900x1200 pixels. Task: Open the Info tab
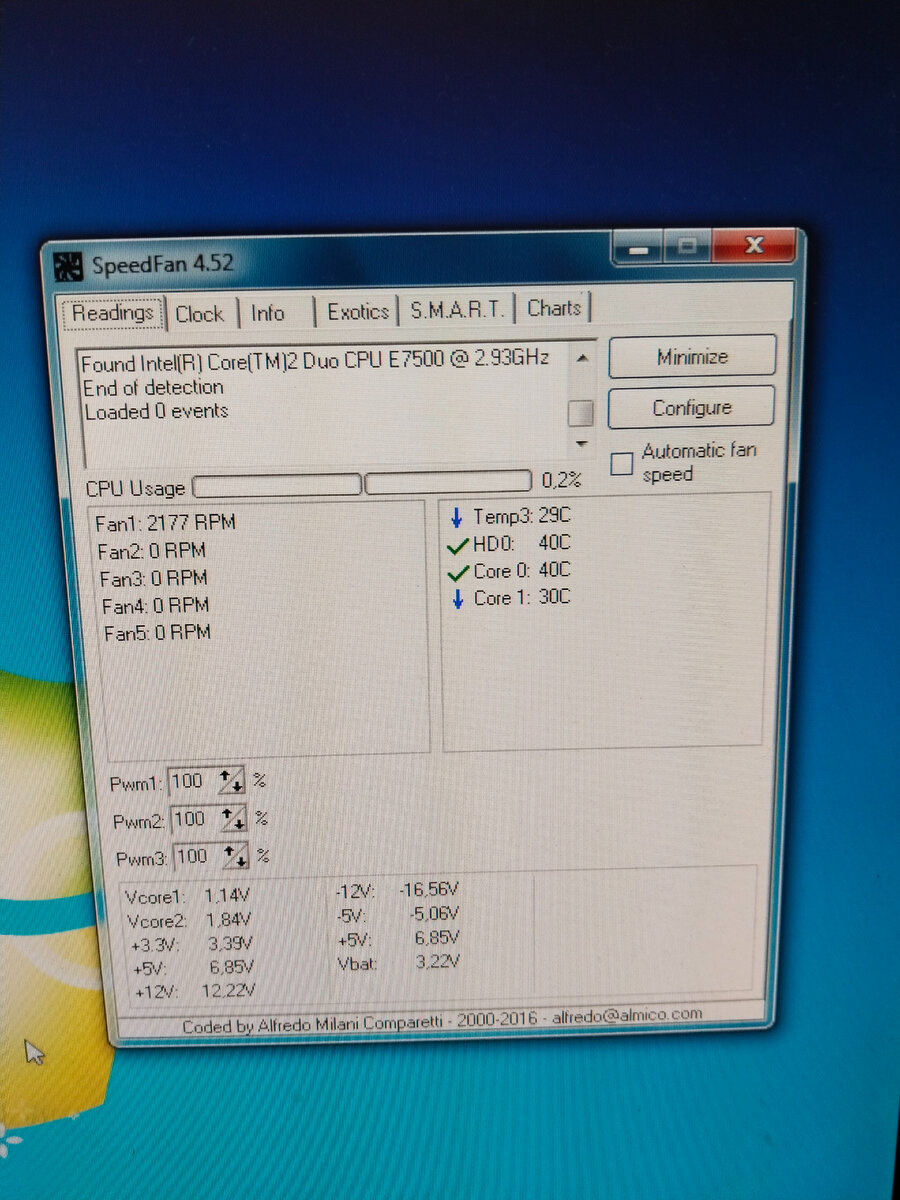[x=268, y=313]
